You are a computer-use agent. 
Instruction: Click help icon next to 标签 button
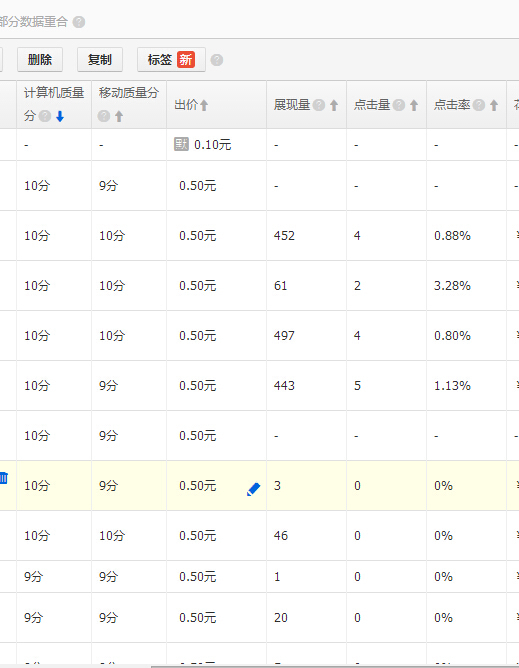[x=216, y=60]
